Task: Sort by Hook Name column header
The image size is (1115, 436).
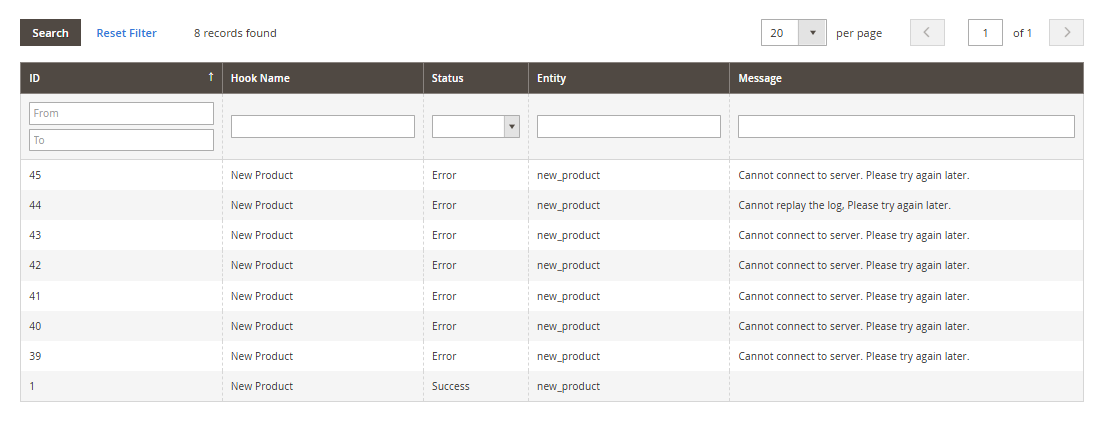Action: (260, 78)
